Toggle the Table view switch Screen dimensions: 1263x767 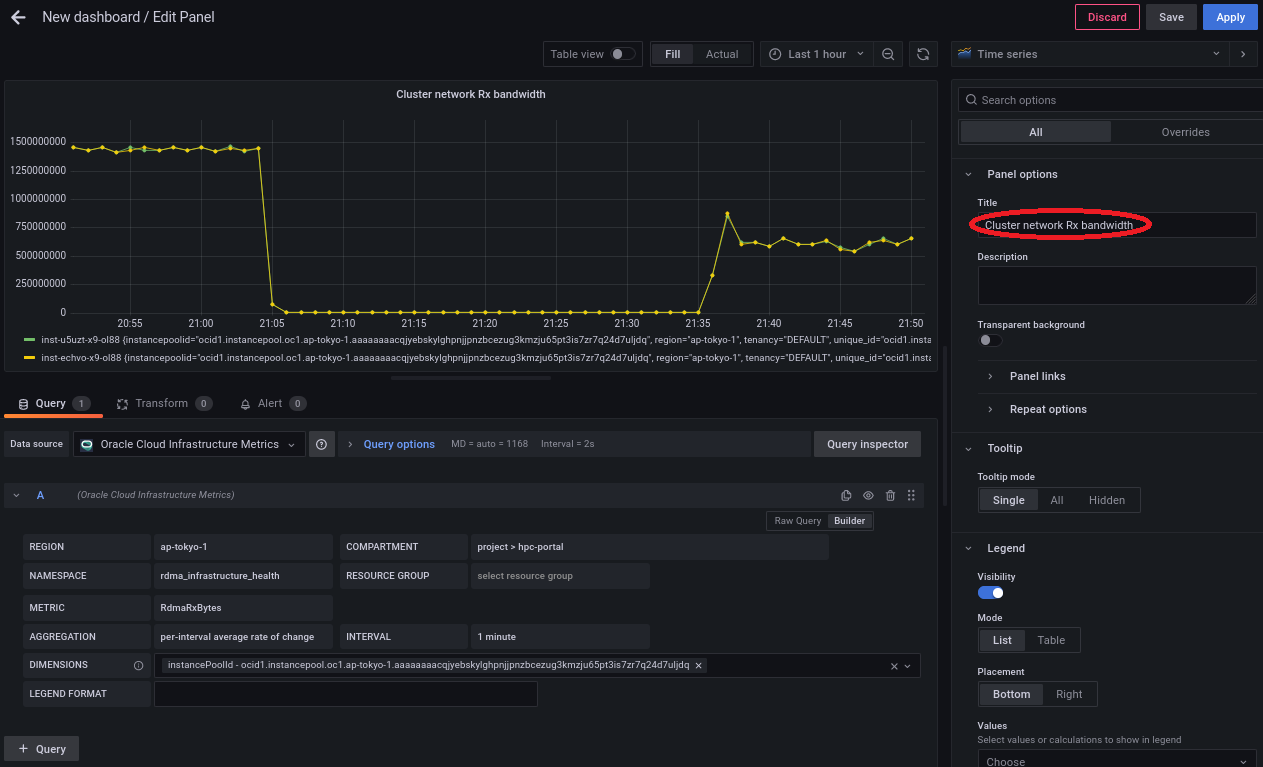click(x=623, y=54)
